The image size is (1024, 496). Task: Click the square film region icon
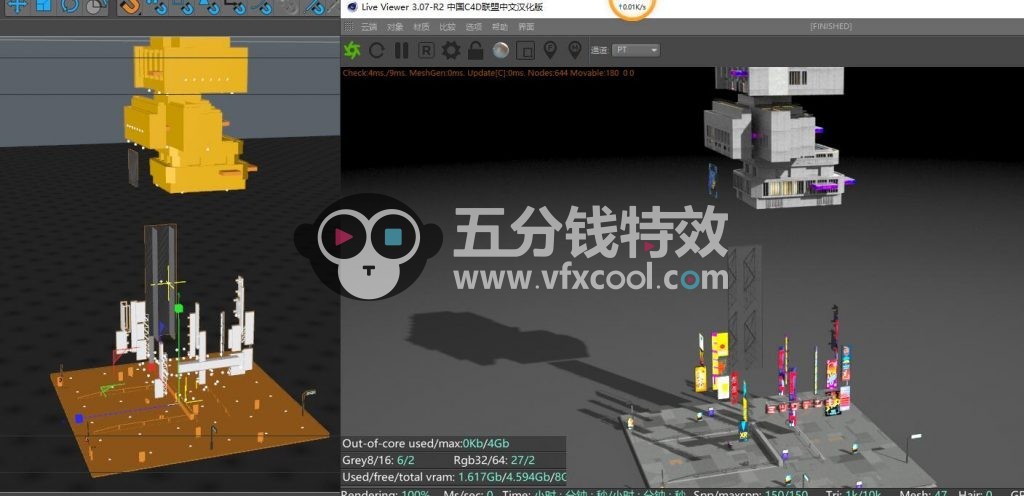point(526,50)
